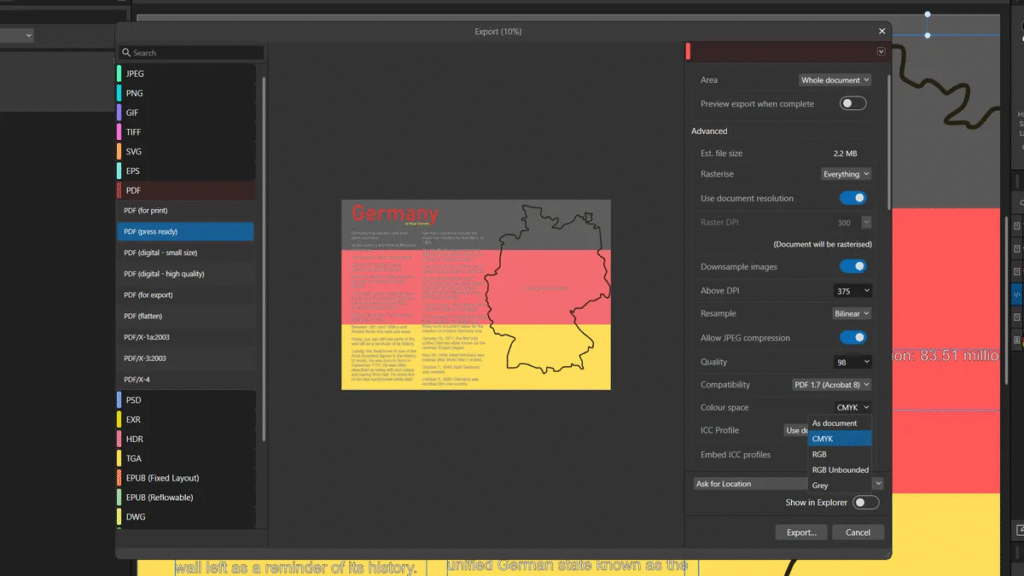Select RGB Unbounded in colour space list
The width and height of the screenshot is (1024, 576).
(840, 470)
